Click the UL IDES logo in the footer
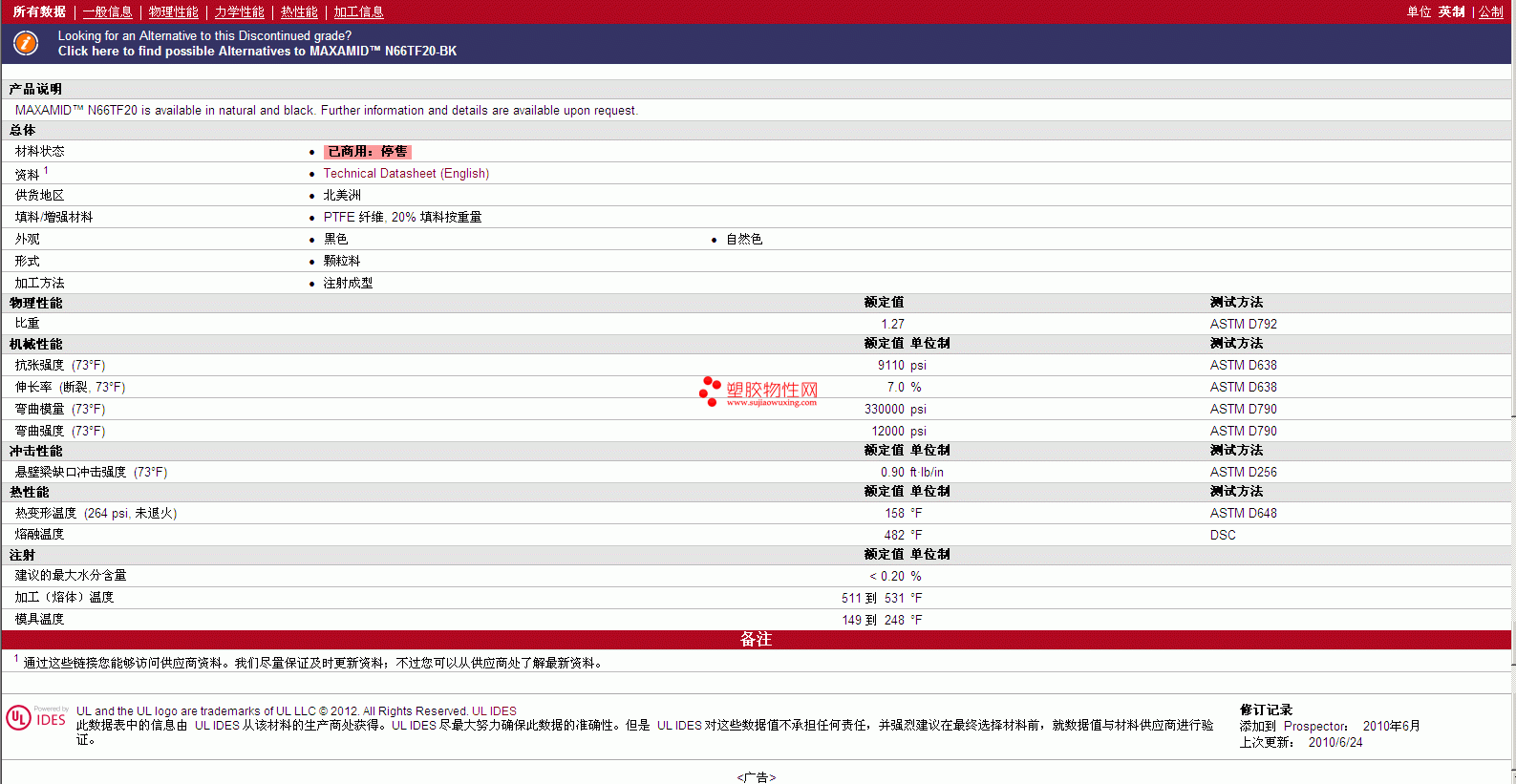1516x784 pixels. [36, 718]
